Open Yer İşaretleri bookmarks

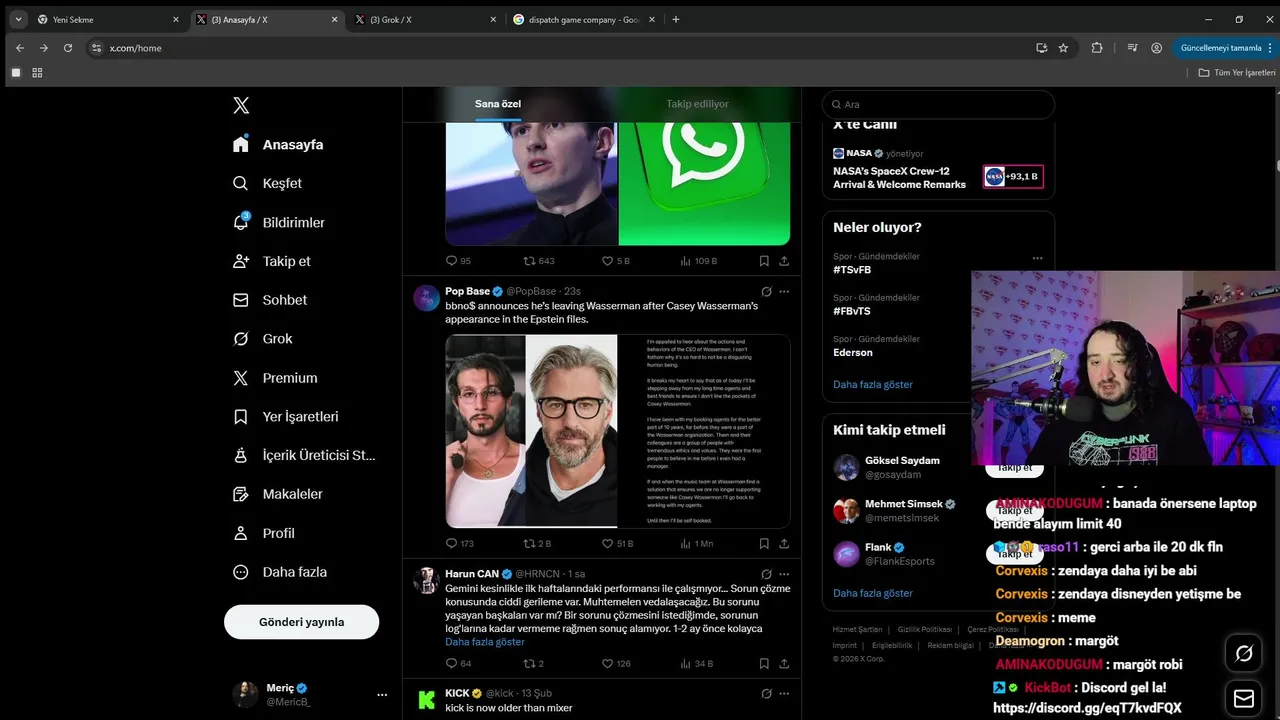286,417
